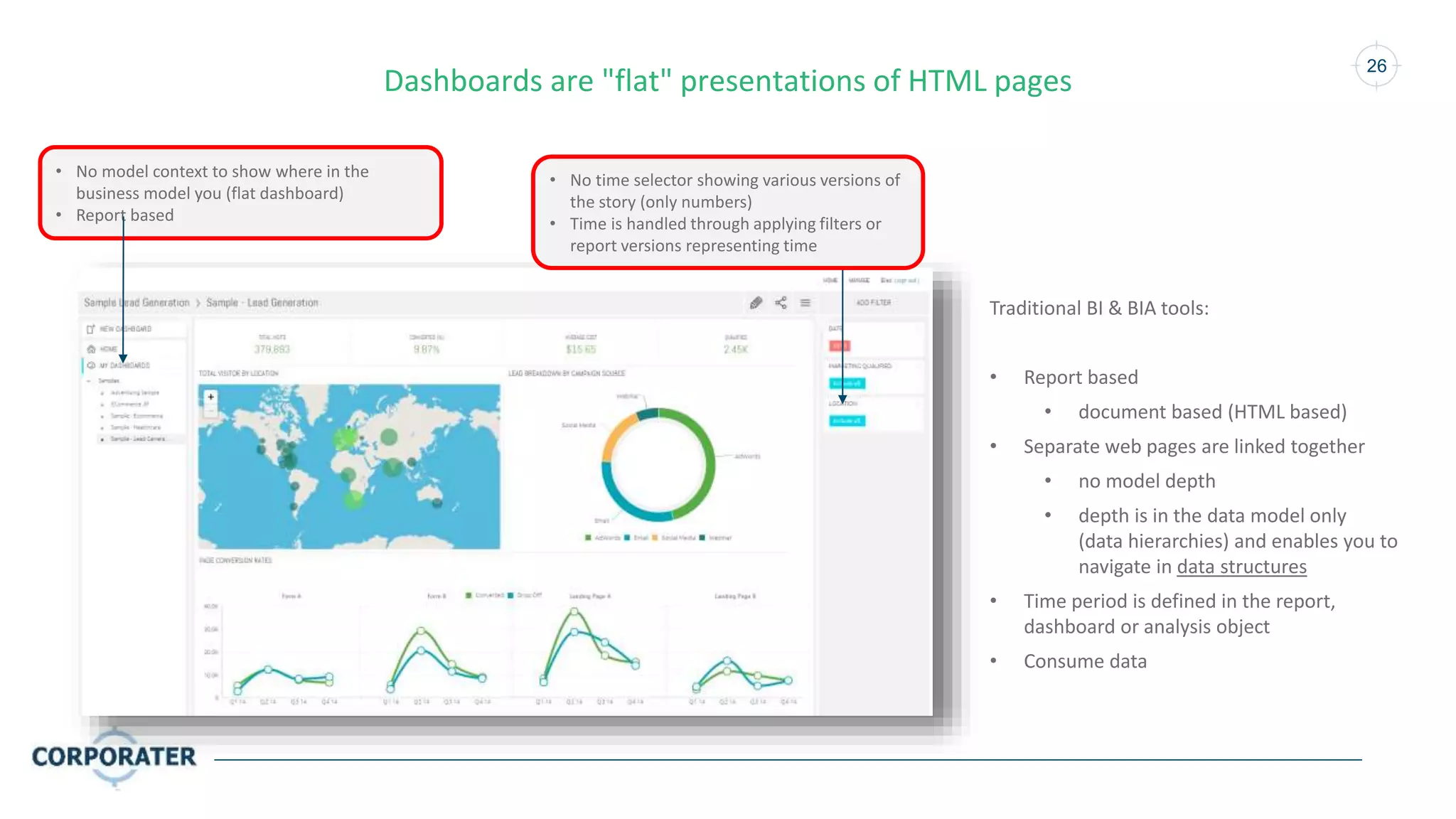Open the ECommerce sample dashboard
Screen dimensions: 1456x819
point(129,404)
